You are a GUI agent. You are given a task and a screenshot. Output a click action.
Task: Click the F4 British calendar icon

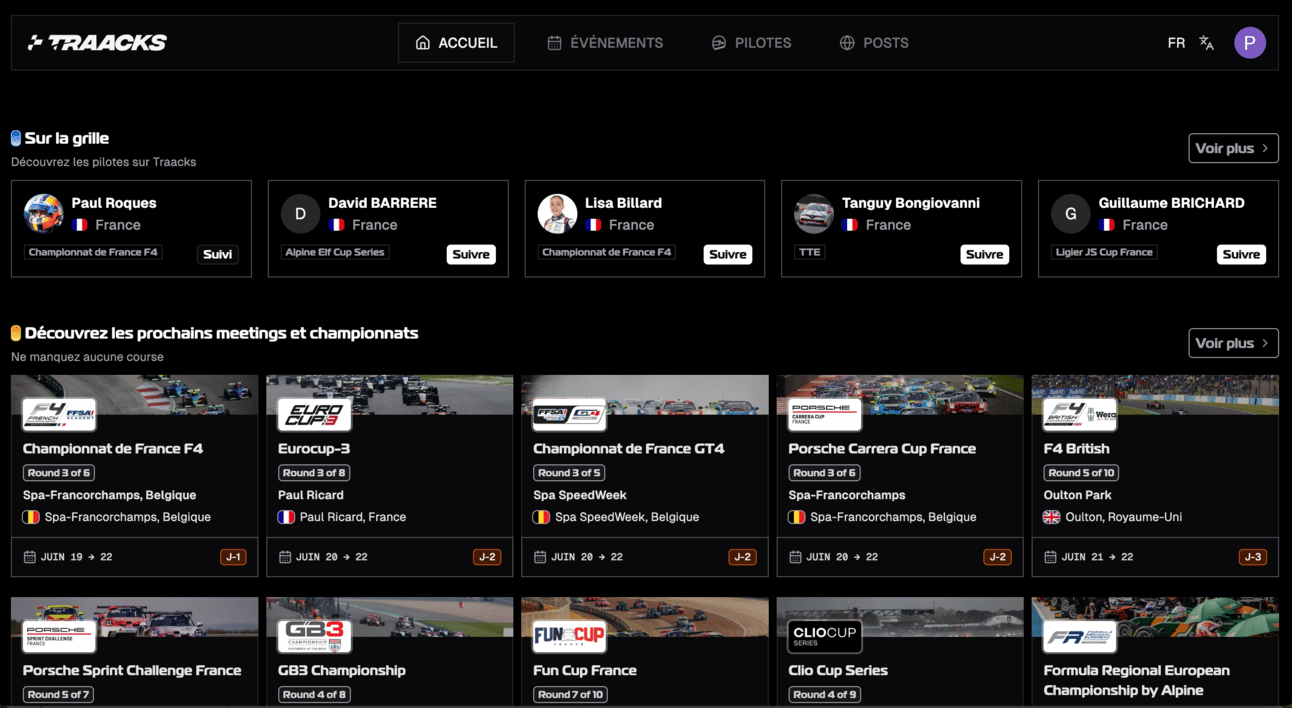click(1050, 557)
